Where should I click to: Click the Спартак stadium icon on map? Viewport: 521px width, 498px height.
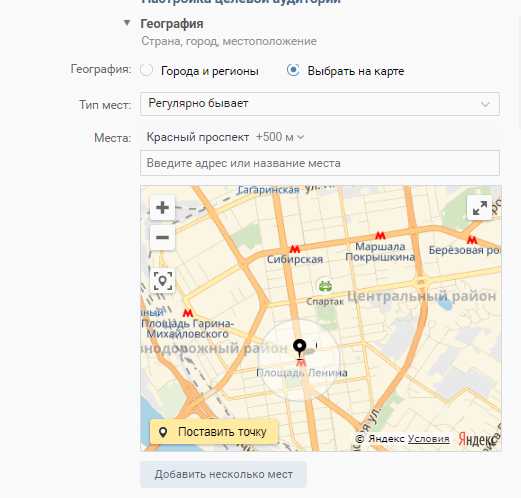(x=325, y=286)
